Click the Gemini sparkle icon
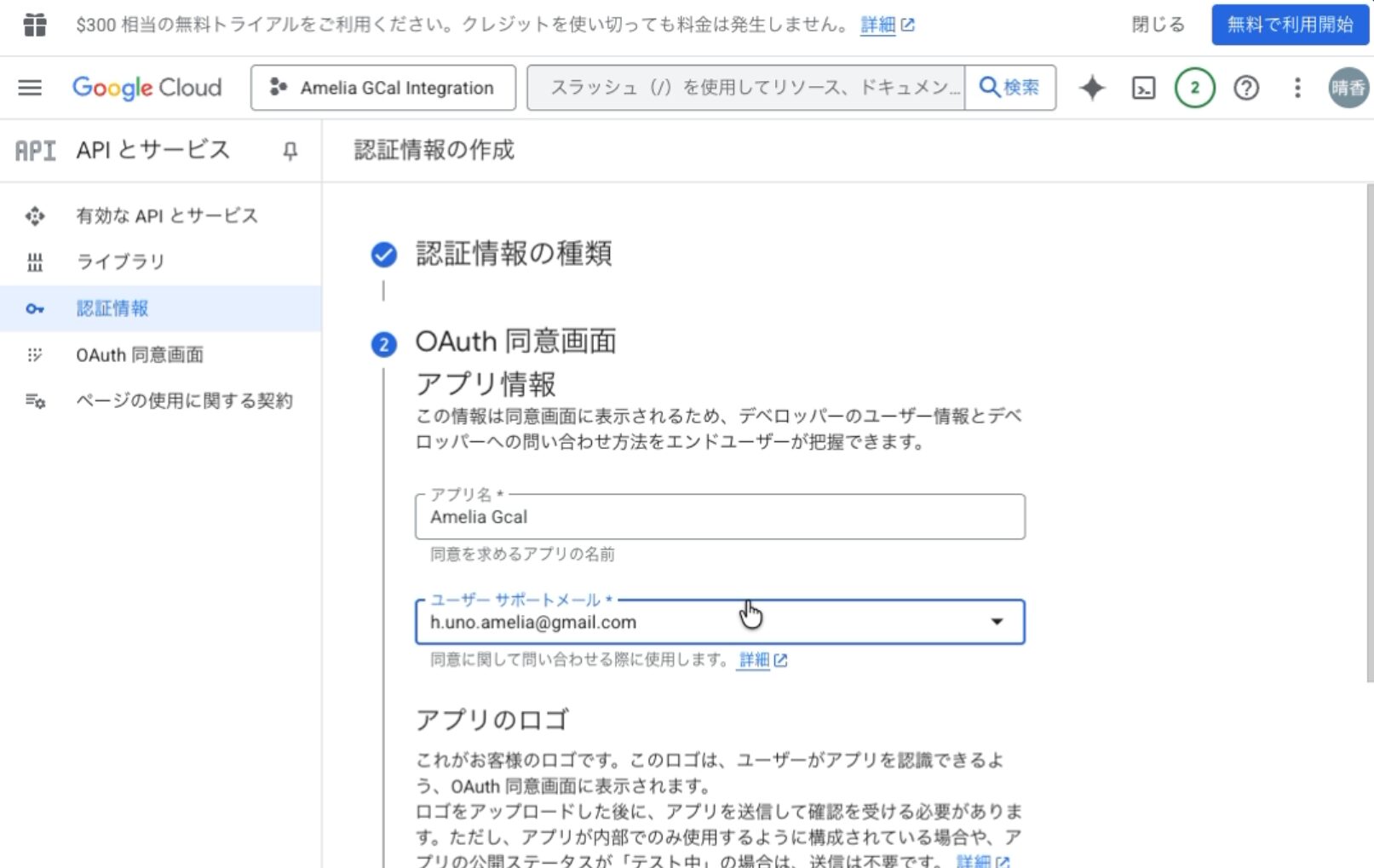The image size is (1374, 868). (1091, 88)
